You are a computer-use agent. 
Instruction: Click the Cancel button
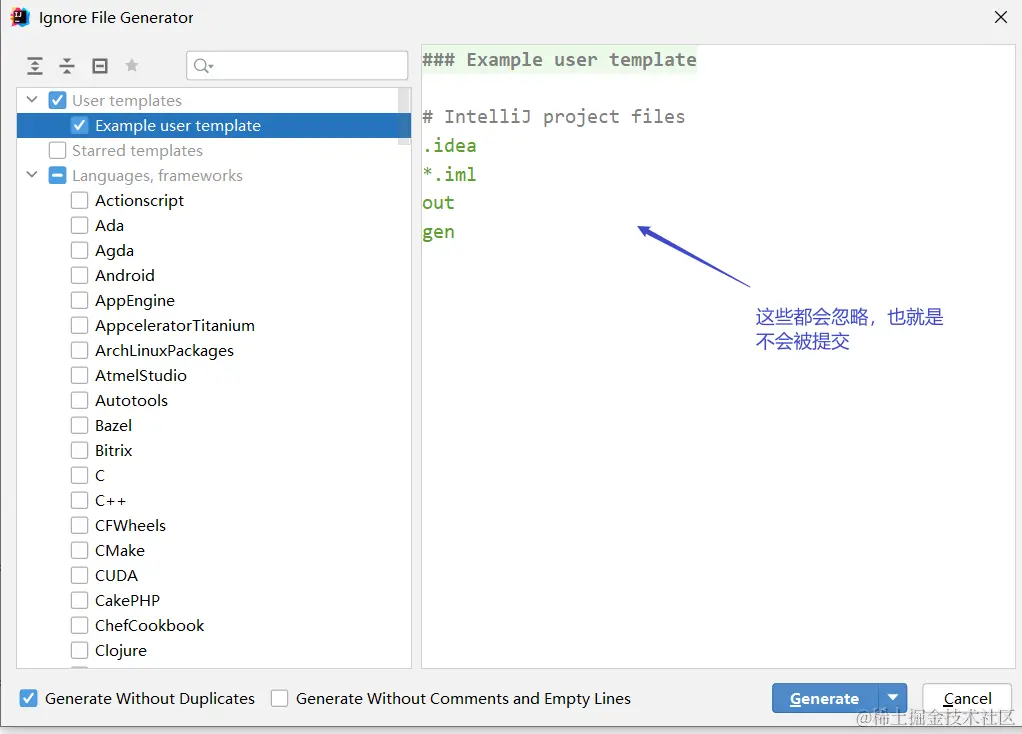click(x=967, y=698)
